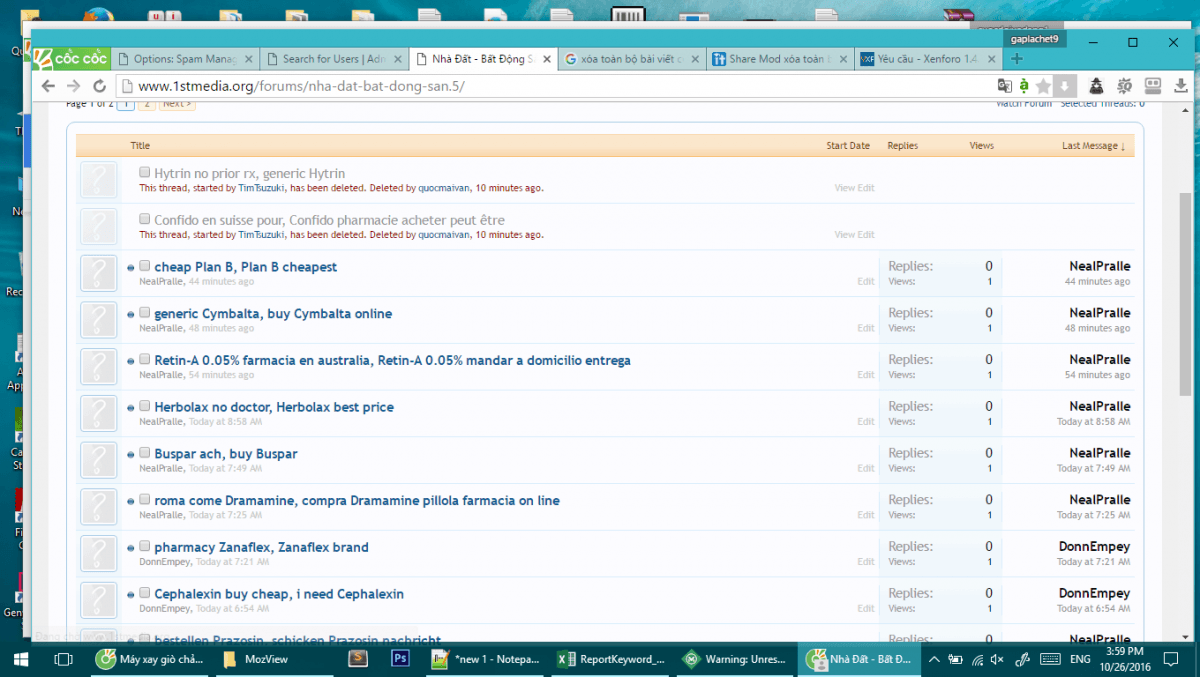Click unread dot icon next to 'generic Cymbalta' thread
This screenshot has width=1200, height=677.
coord(131,315)
